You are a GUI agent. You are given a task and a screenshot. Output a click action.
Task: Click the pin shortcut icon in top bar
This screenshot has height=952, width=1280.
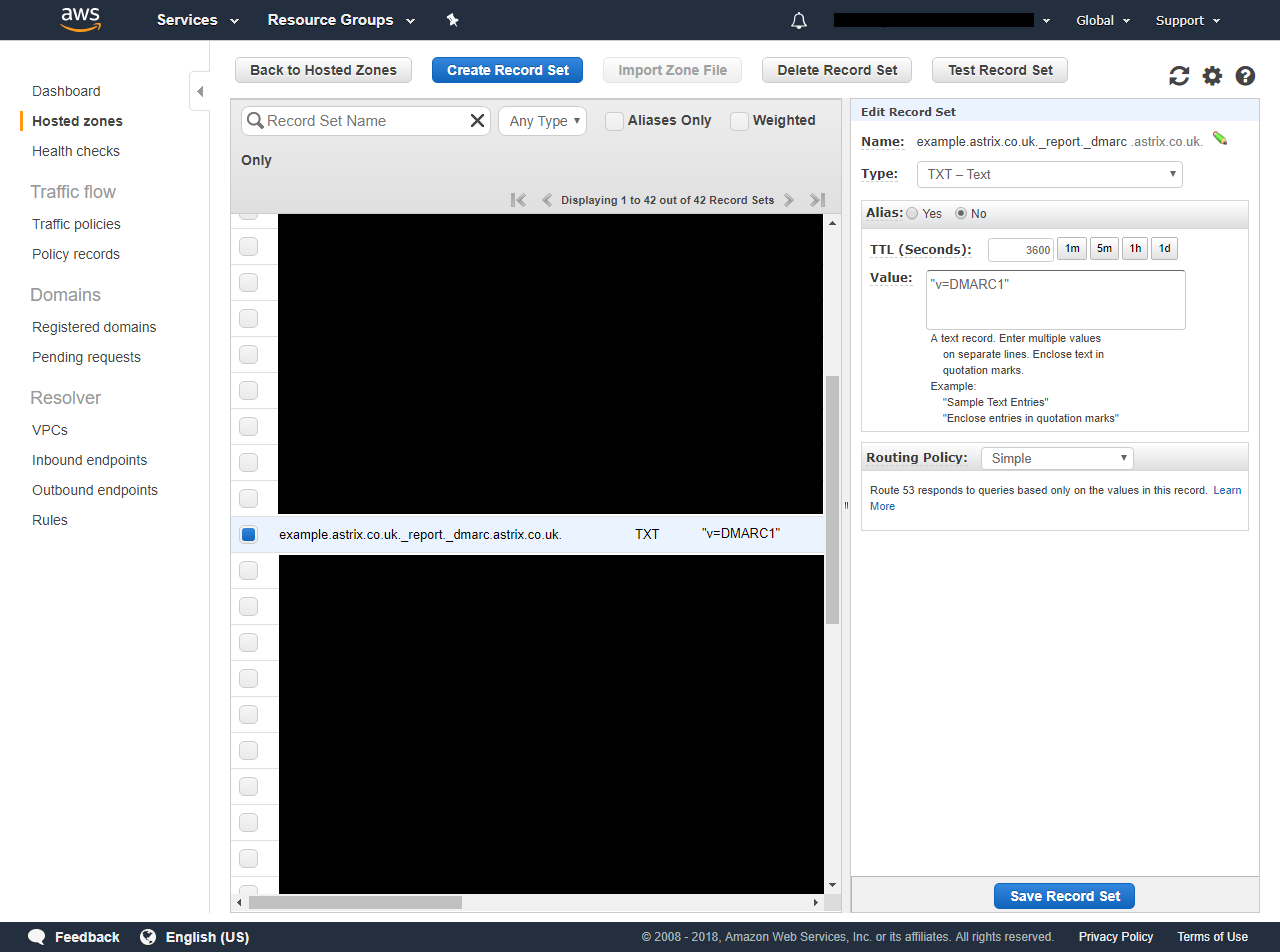pyautogui.click(x=452, y=20)
